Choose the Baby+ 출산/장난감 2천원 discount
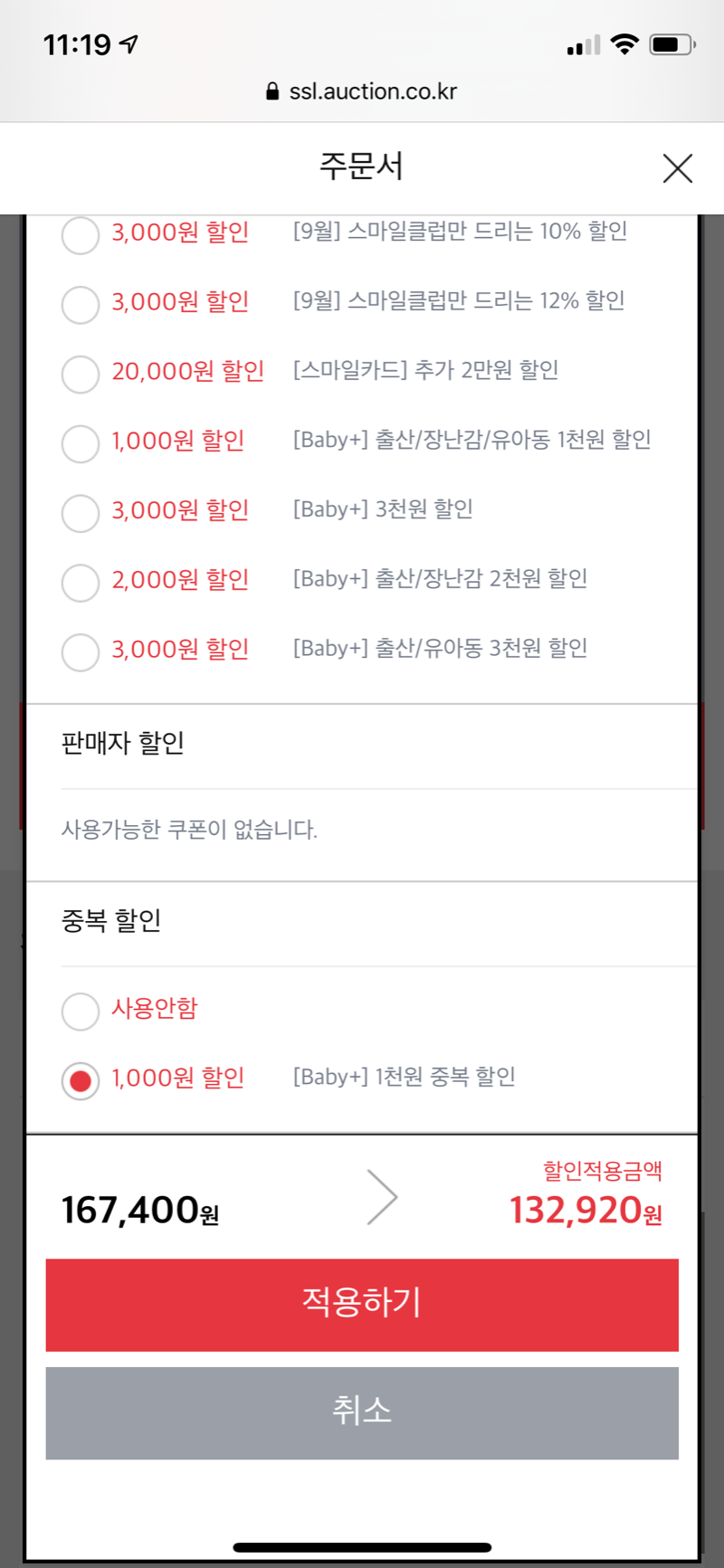The height and width of the screenshot is (1568, 724). click(81, 583)
